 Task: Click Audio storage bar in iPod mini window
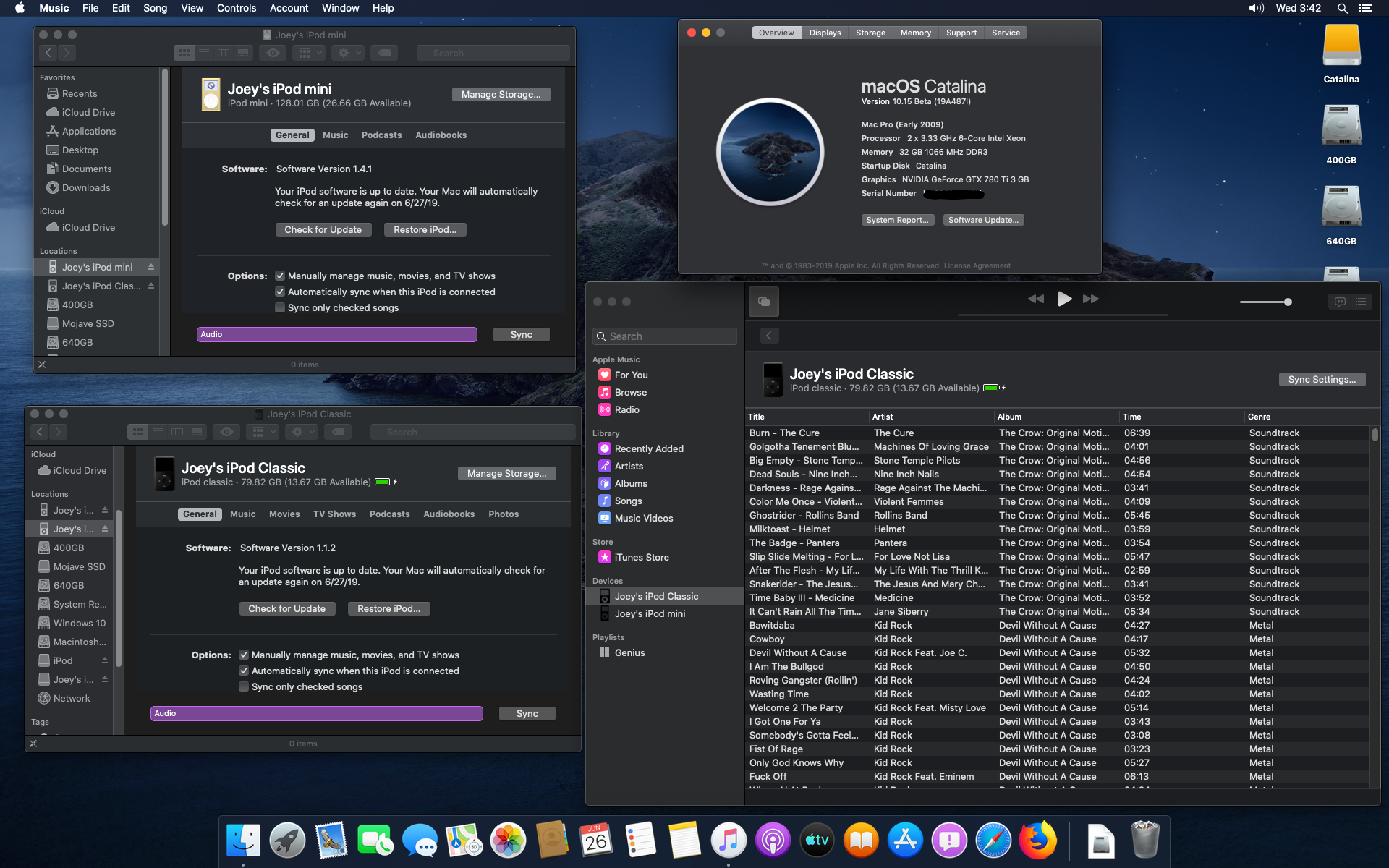(336, 334)
